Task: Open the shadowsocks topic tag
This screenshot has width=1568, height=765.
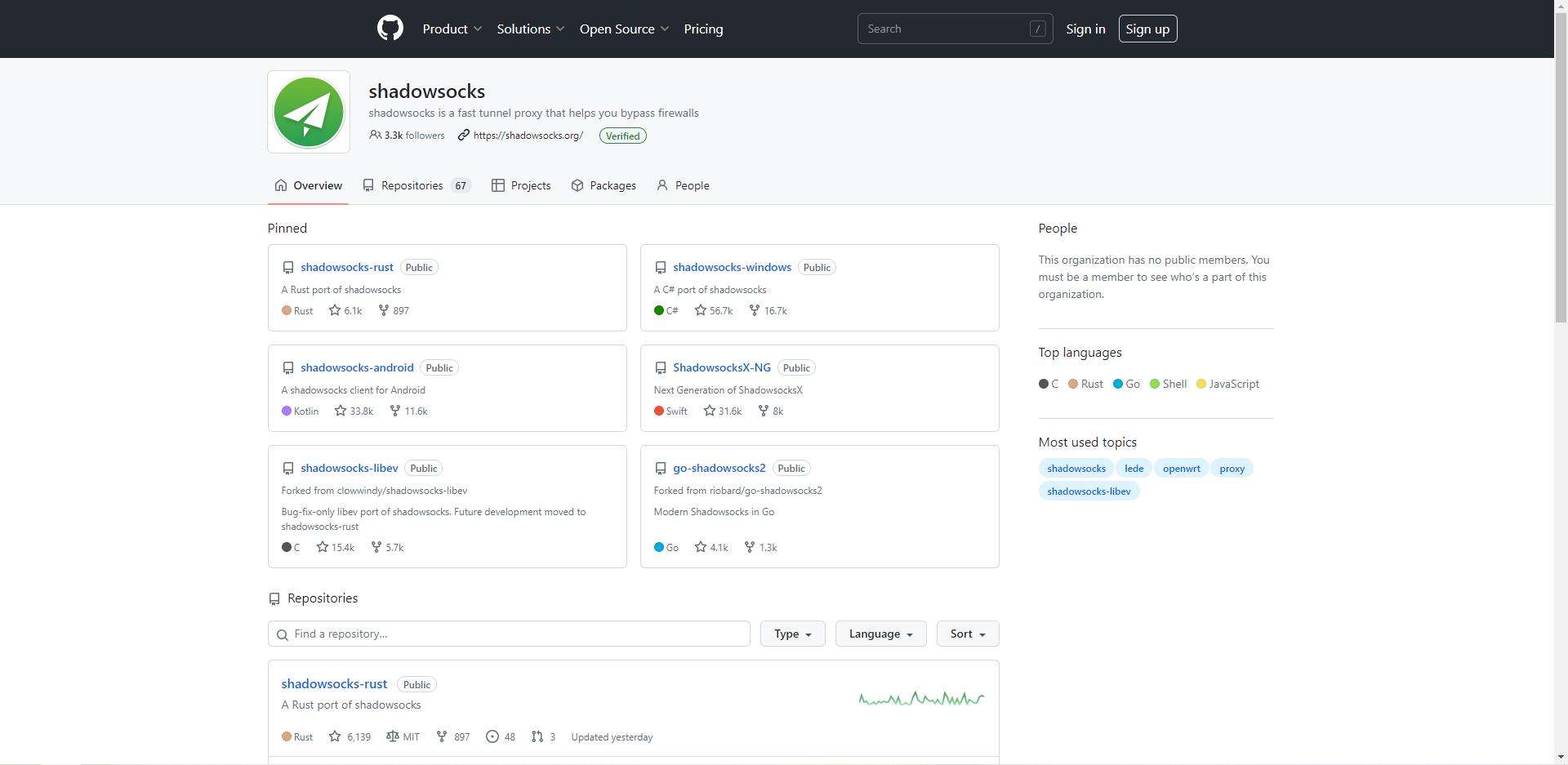Action: pos(1076,469)
